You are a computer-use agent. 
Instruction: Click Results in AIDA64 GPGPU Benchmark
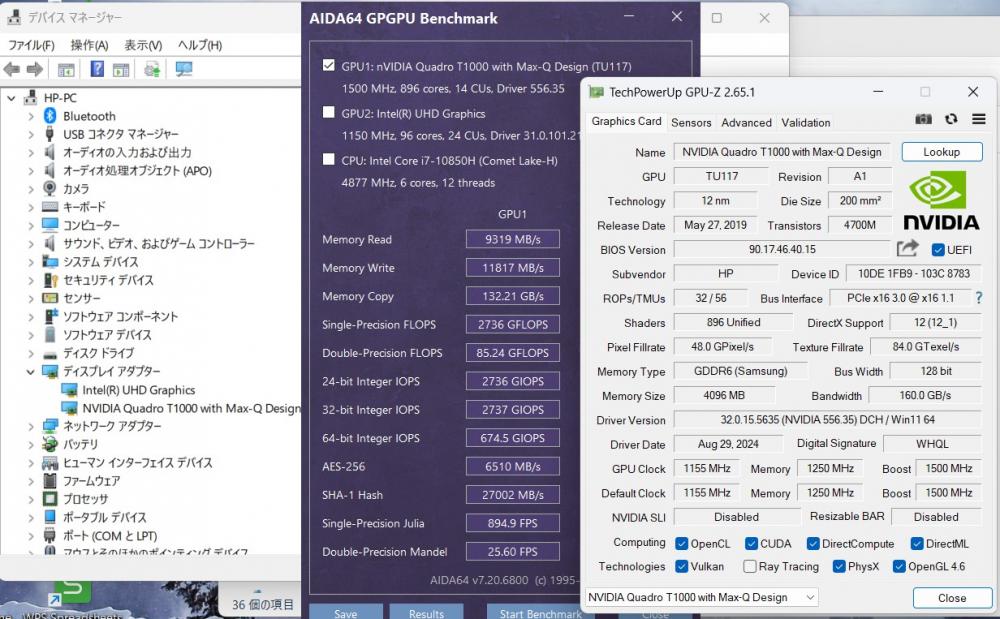point(426,613)
